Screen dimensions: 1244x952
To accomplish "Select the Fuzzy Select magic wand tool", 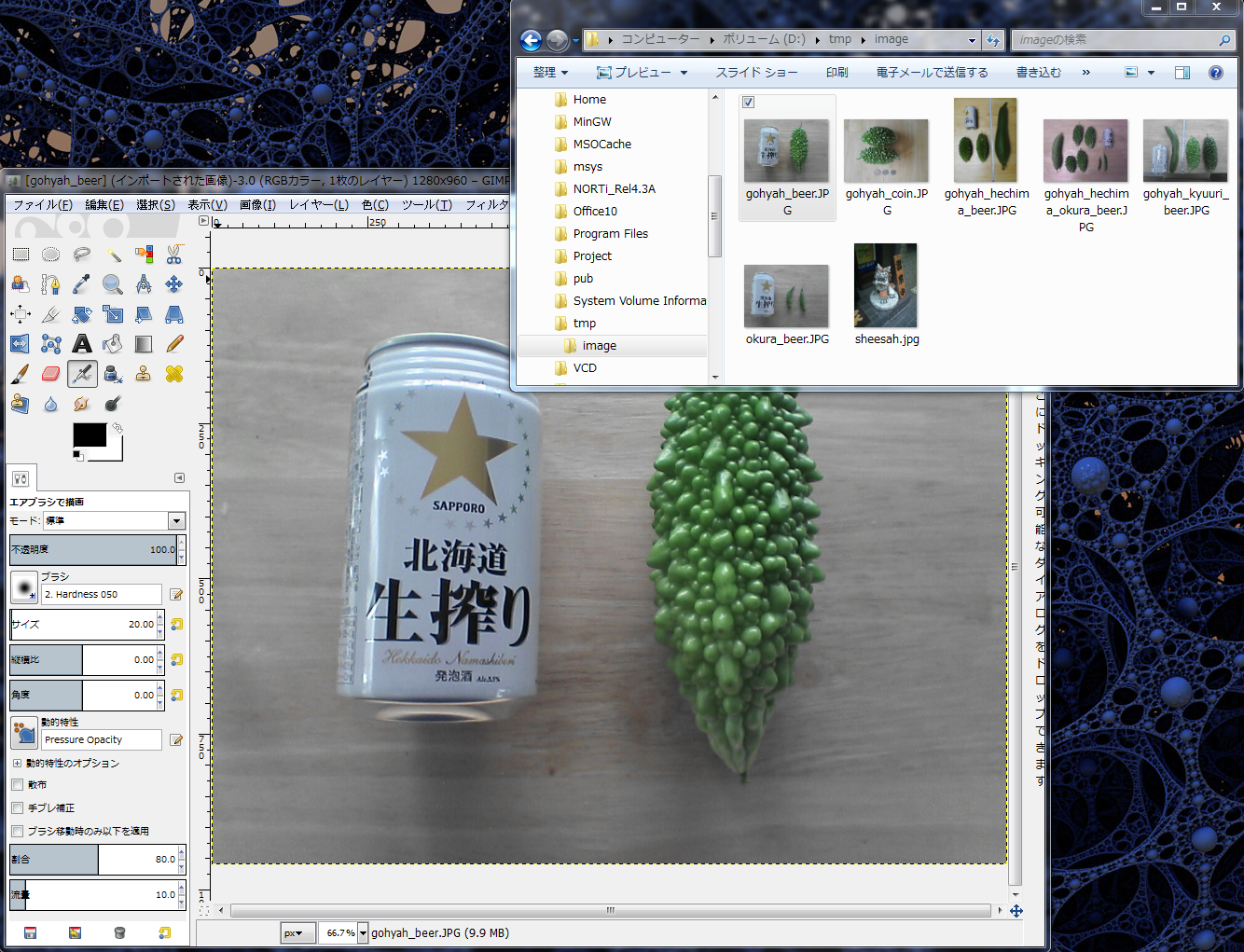I will [113, 254].
